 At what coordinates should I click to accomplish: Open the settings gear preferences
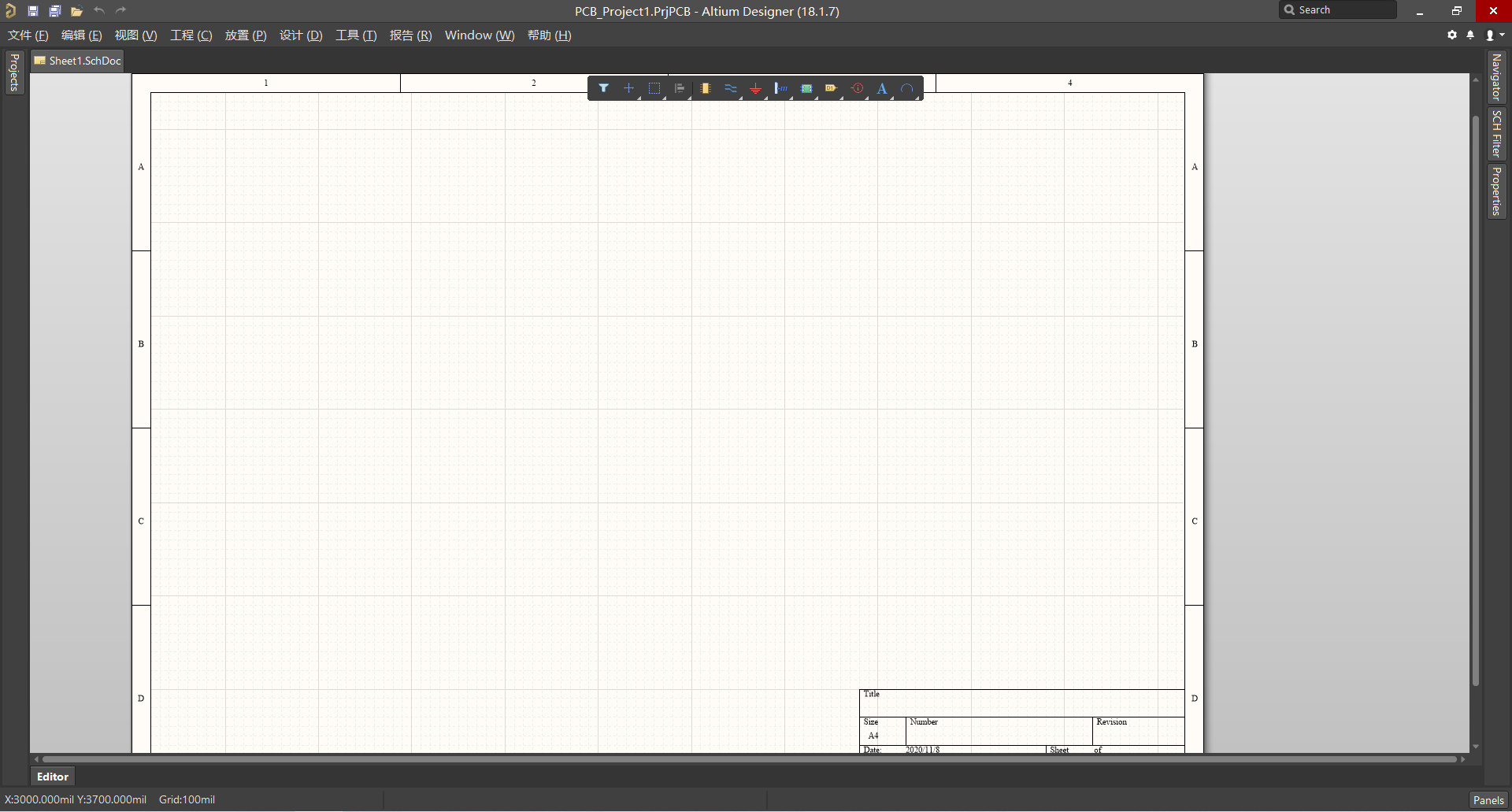pos(1452,35)
